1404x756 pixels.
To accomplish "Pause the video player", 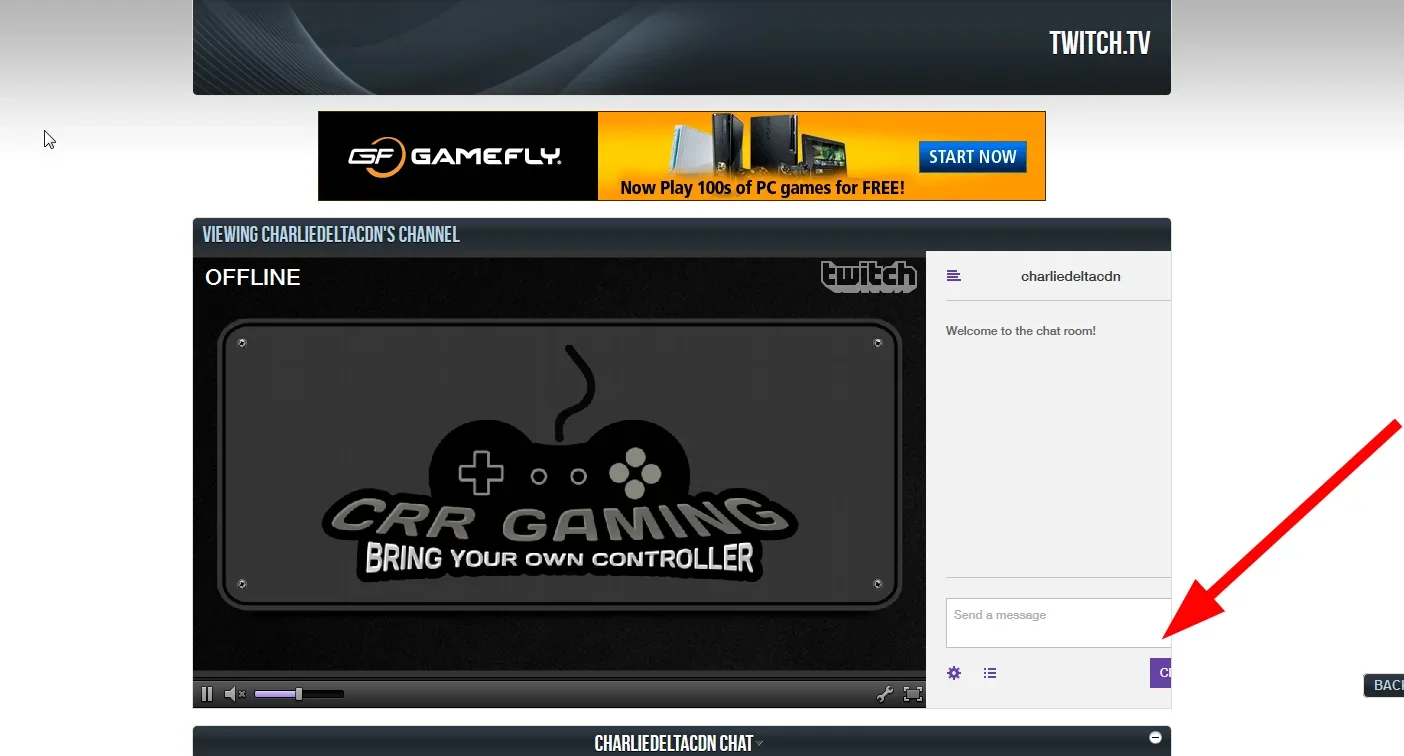I will (207, 694).
